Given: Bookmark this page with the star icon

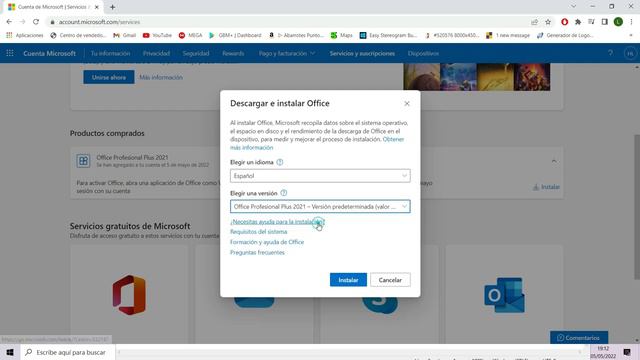Looking at the screenshot, I should click(548, 22).
